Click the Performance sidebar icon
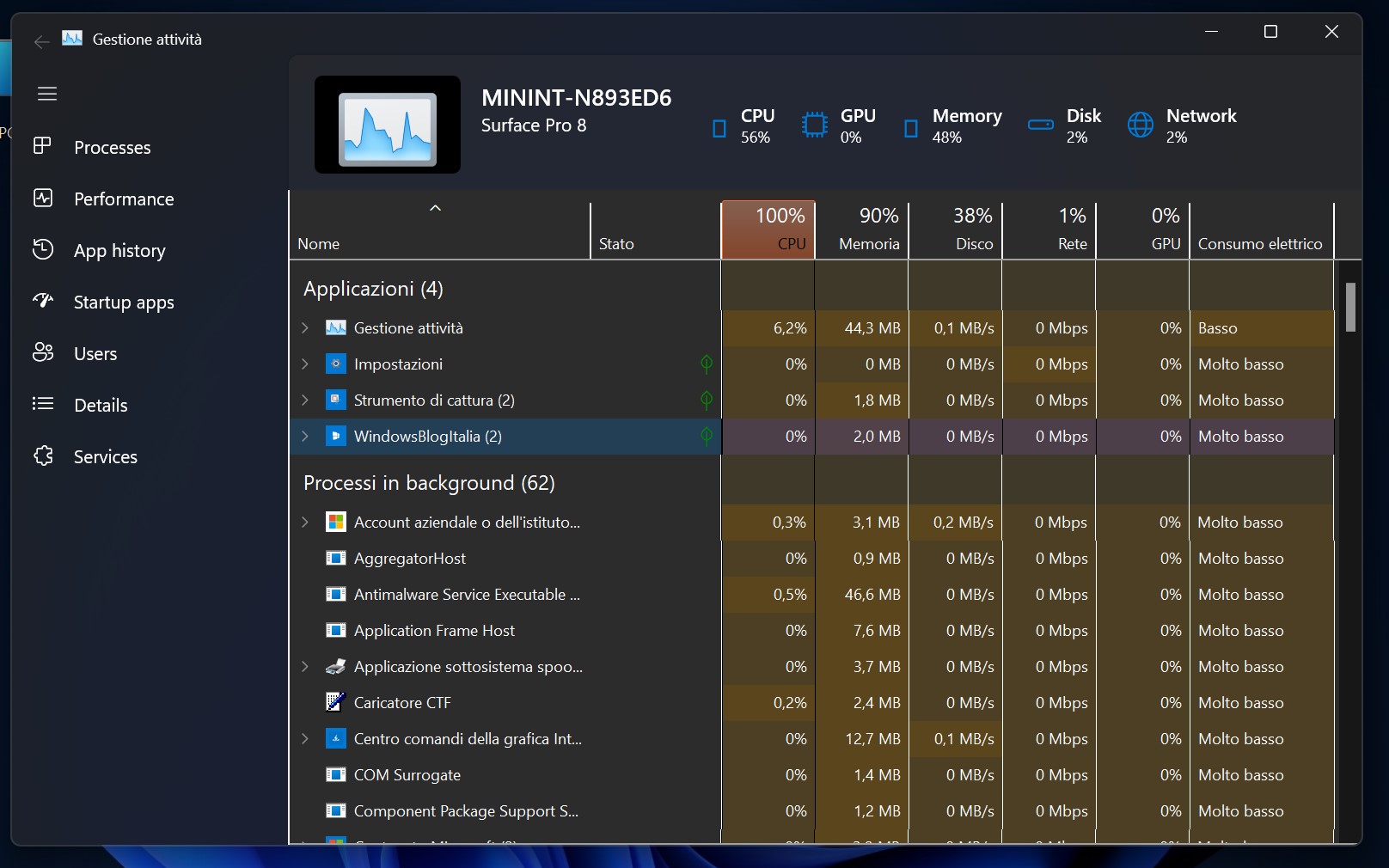 click(x=43, y=199)
